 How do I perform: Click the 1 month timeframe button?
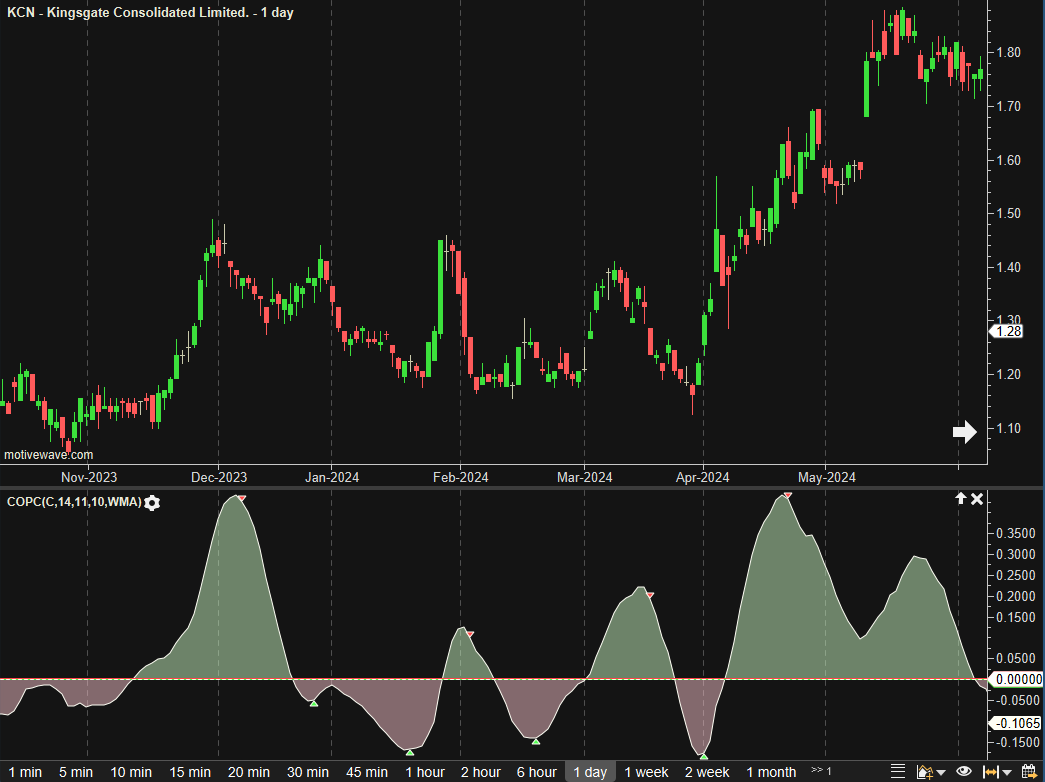point(771,772)
